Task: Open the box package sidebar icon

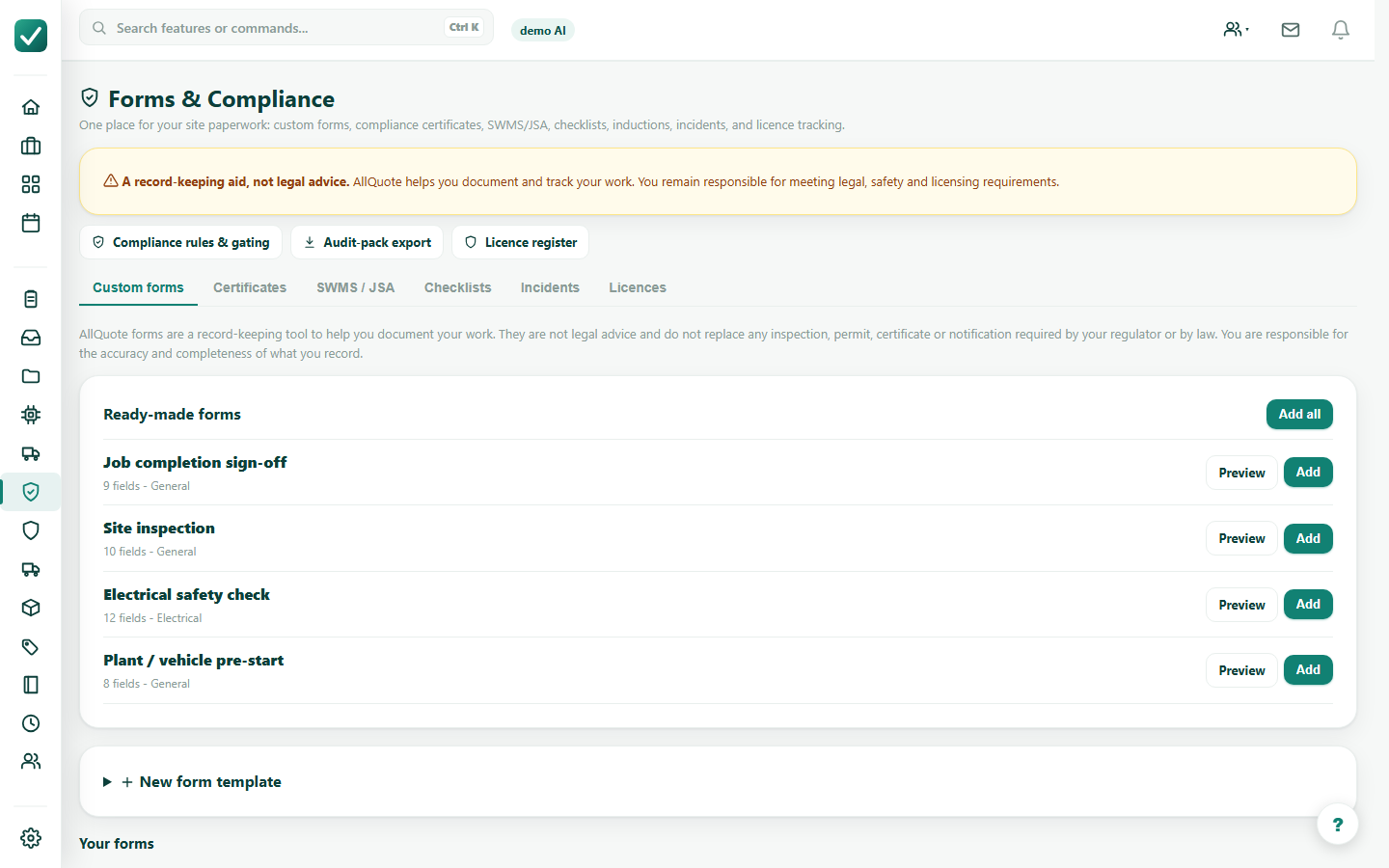Action: [x=31, y=608]
